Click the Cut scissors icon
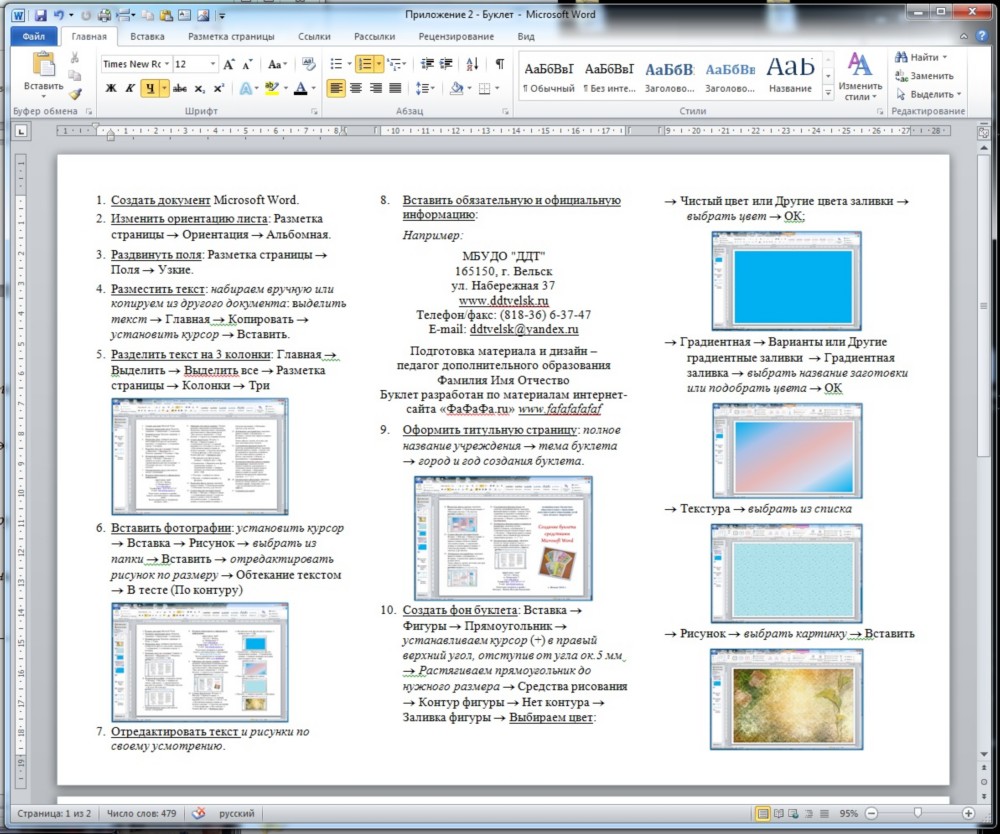 [75, 57]
